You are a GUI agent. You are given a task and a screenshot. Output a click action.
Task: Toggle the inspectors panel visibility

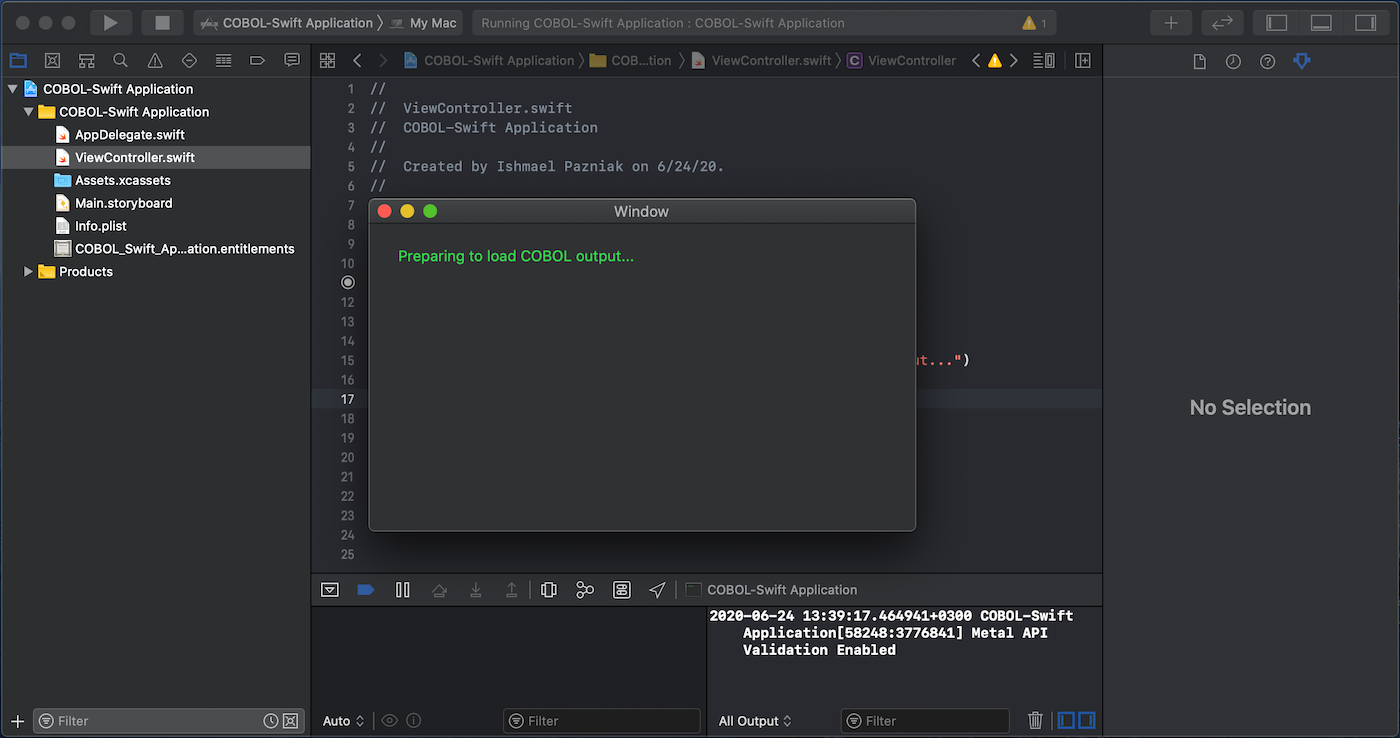coord(1366,22)
